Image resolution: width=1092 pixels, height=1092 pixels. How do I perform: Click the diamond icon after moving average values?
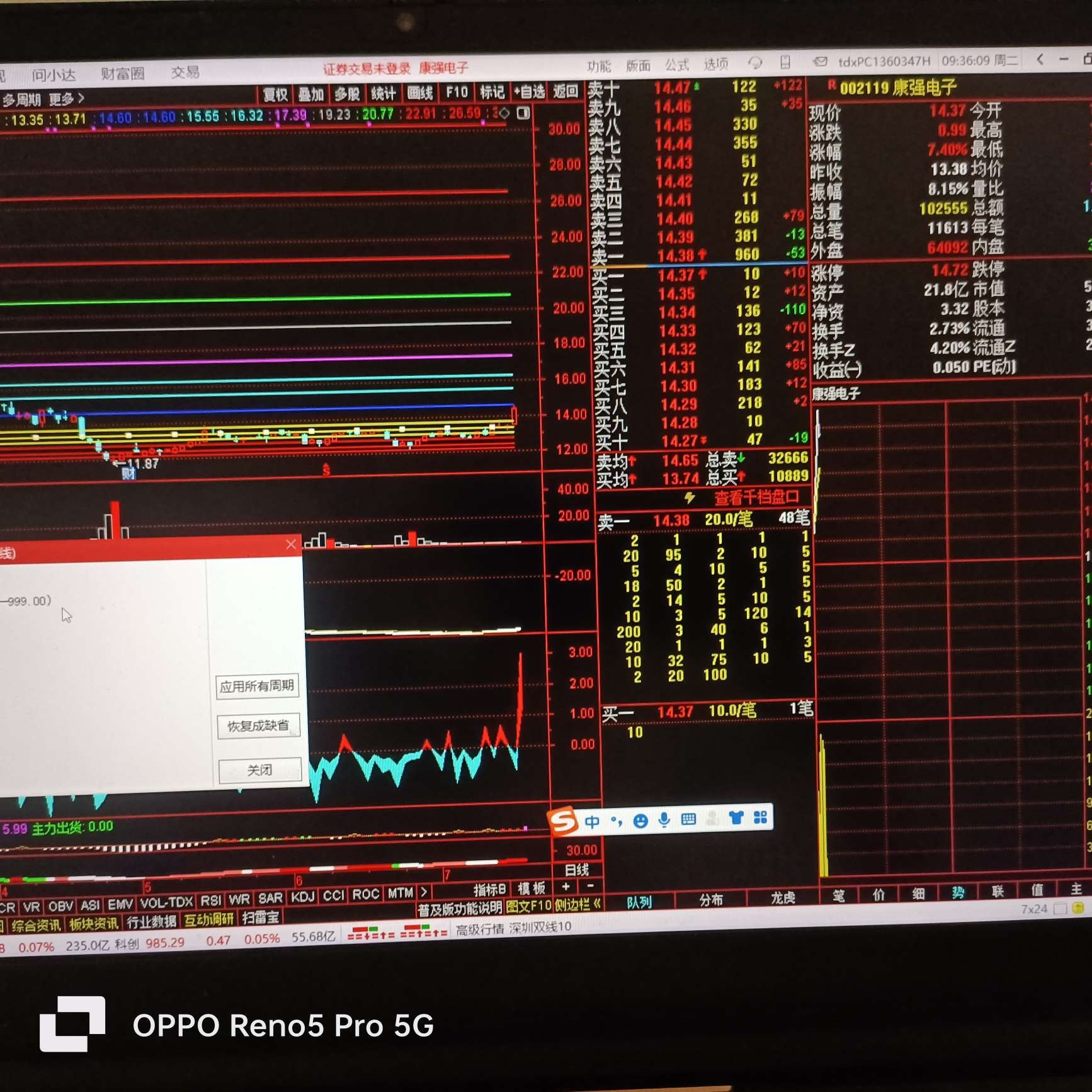(504, 113)
